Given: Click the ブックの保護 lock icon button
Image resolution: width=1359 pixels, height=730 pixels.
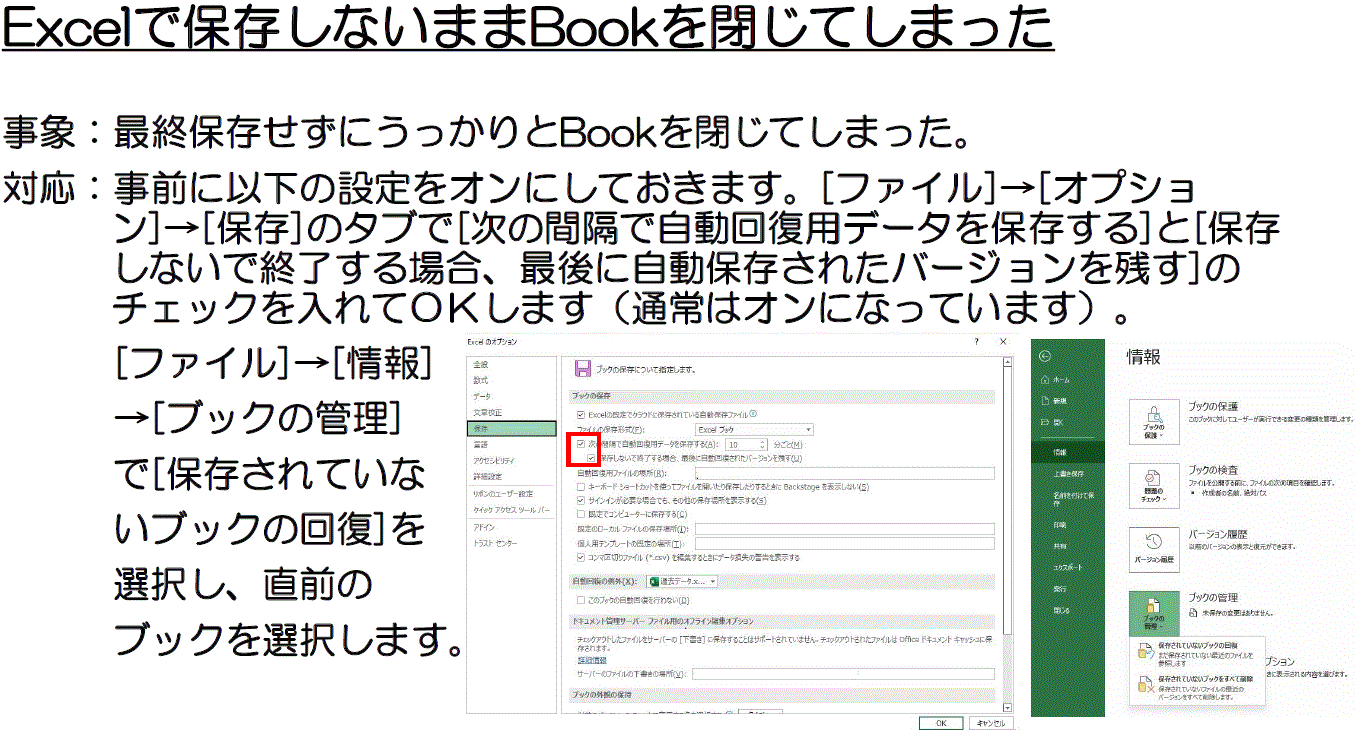Looking at the screenshot, I should coord(1154,422).
